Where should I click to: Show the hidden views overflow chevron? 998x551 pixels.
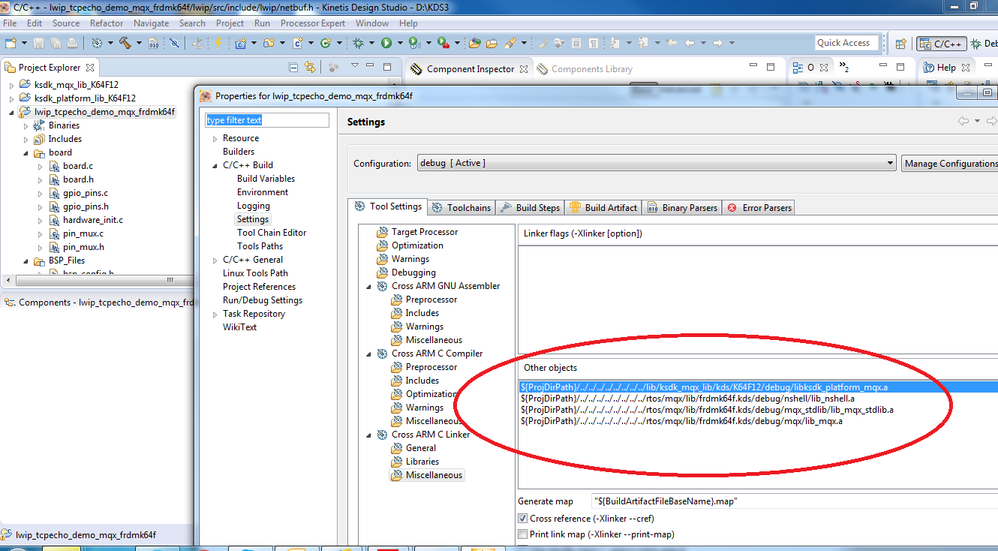point(844,67)
